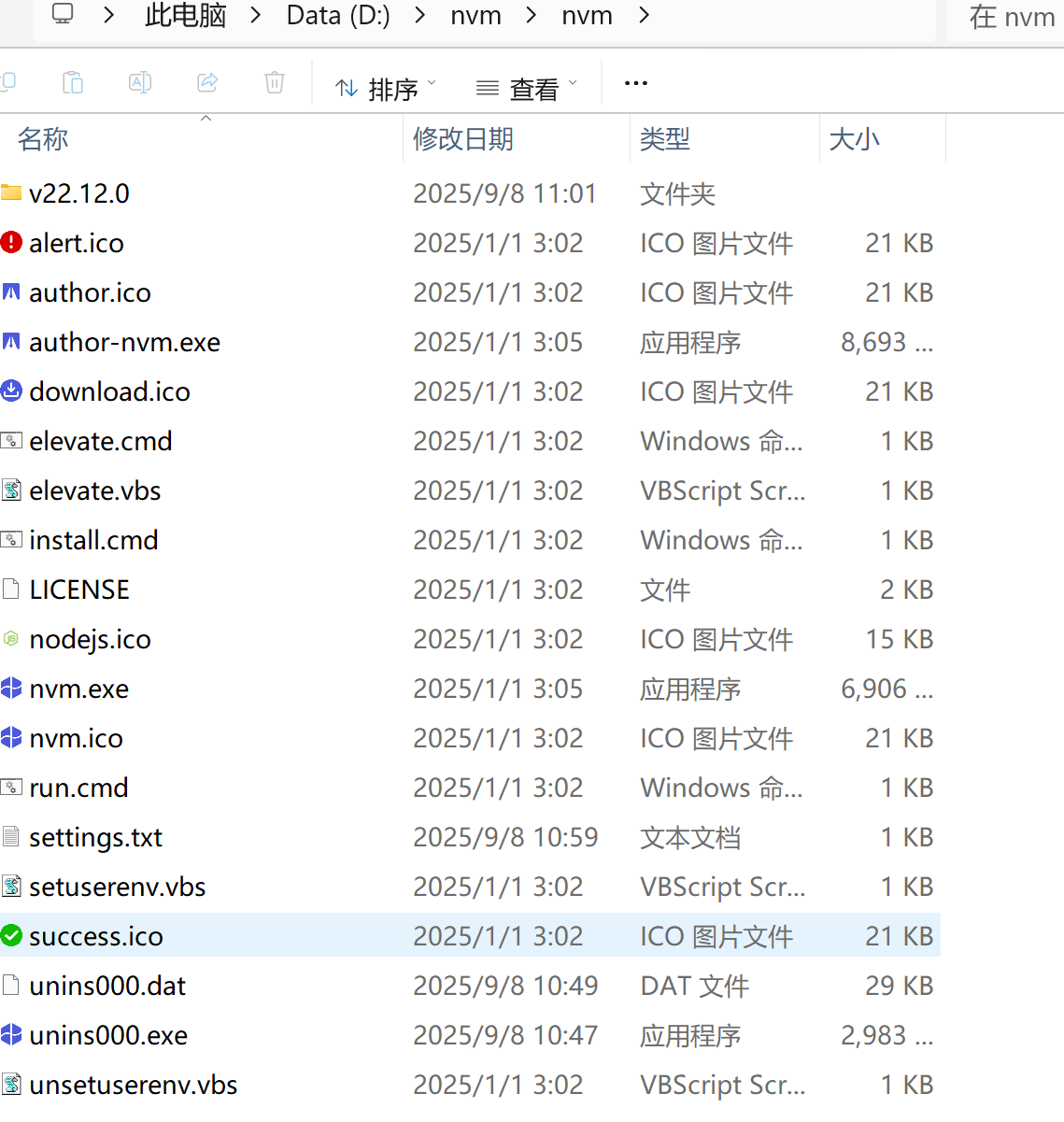Expand chevron after Data (D:) breadcrumb
1064x1122 pixels.
(420, 15)
